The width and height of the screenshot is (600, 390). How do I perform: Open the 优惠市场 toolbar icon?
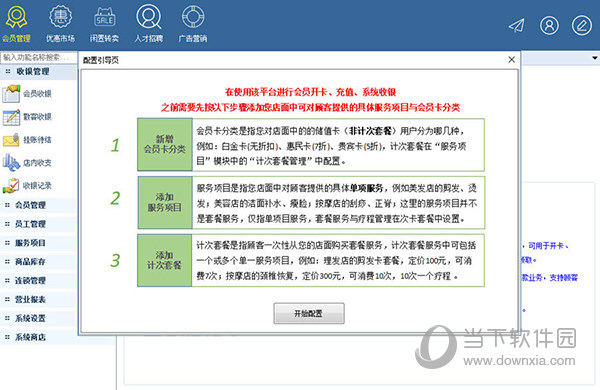pos(60,23)
